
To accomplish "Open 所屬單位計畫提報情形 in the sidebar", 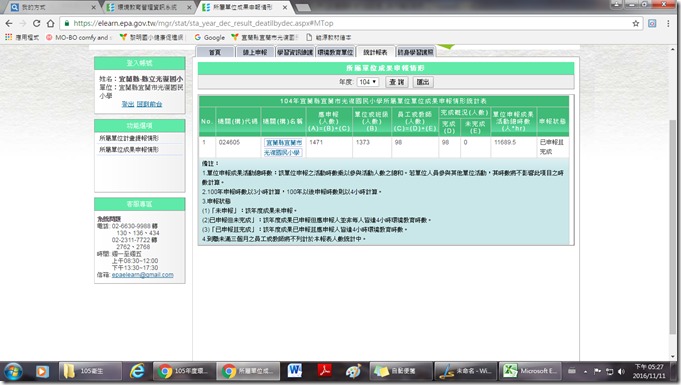I will pos(129,138).
